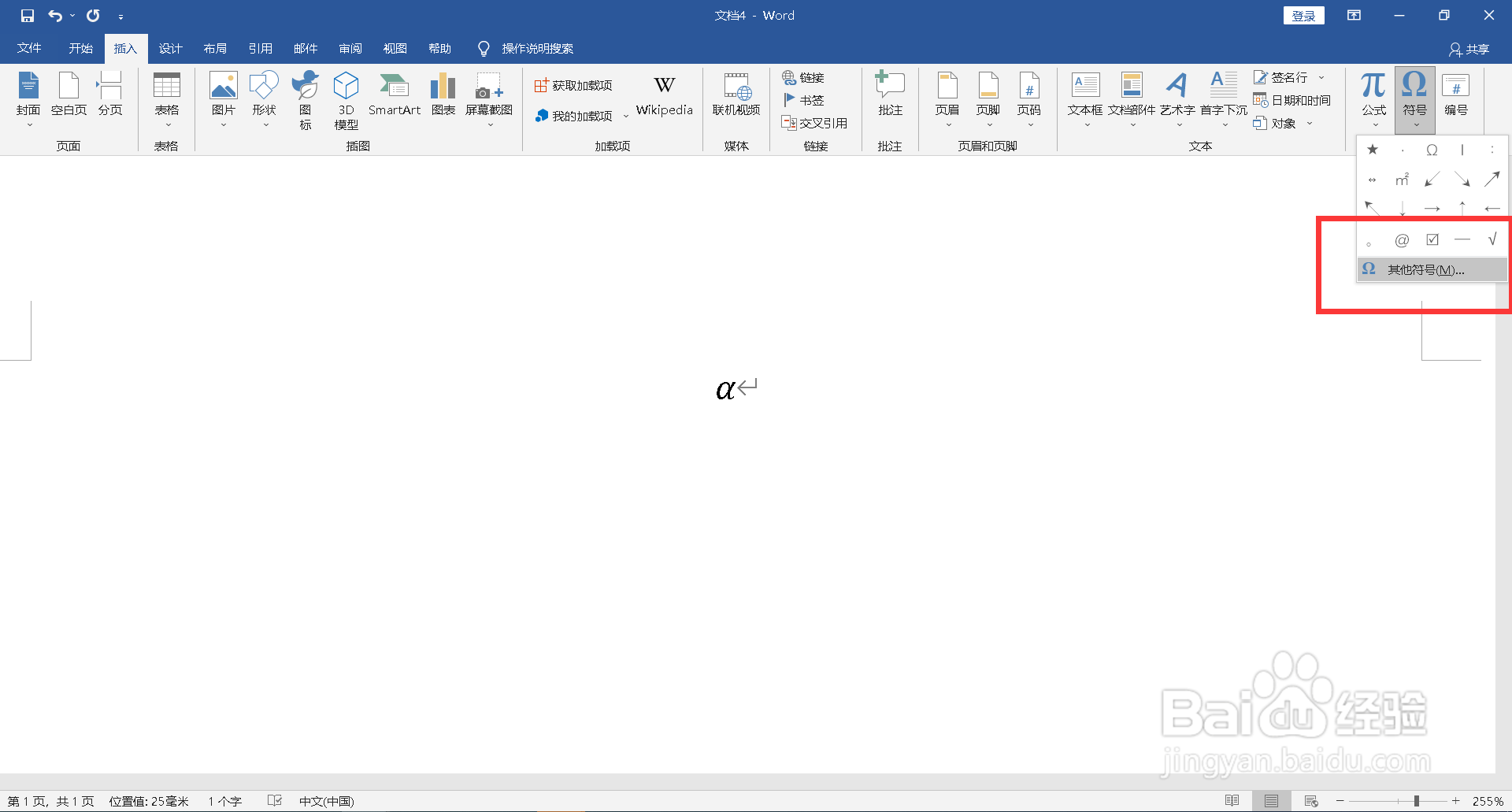Screen dimensions: 1512x812
Task: Open the 表格 table insert menu
Action: (167, 98)
